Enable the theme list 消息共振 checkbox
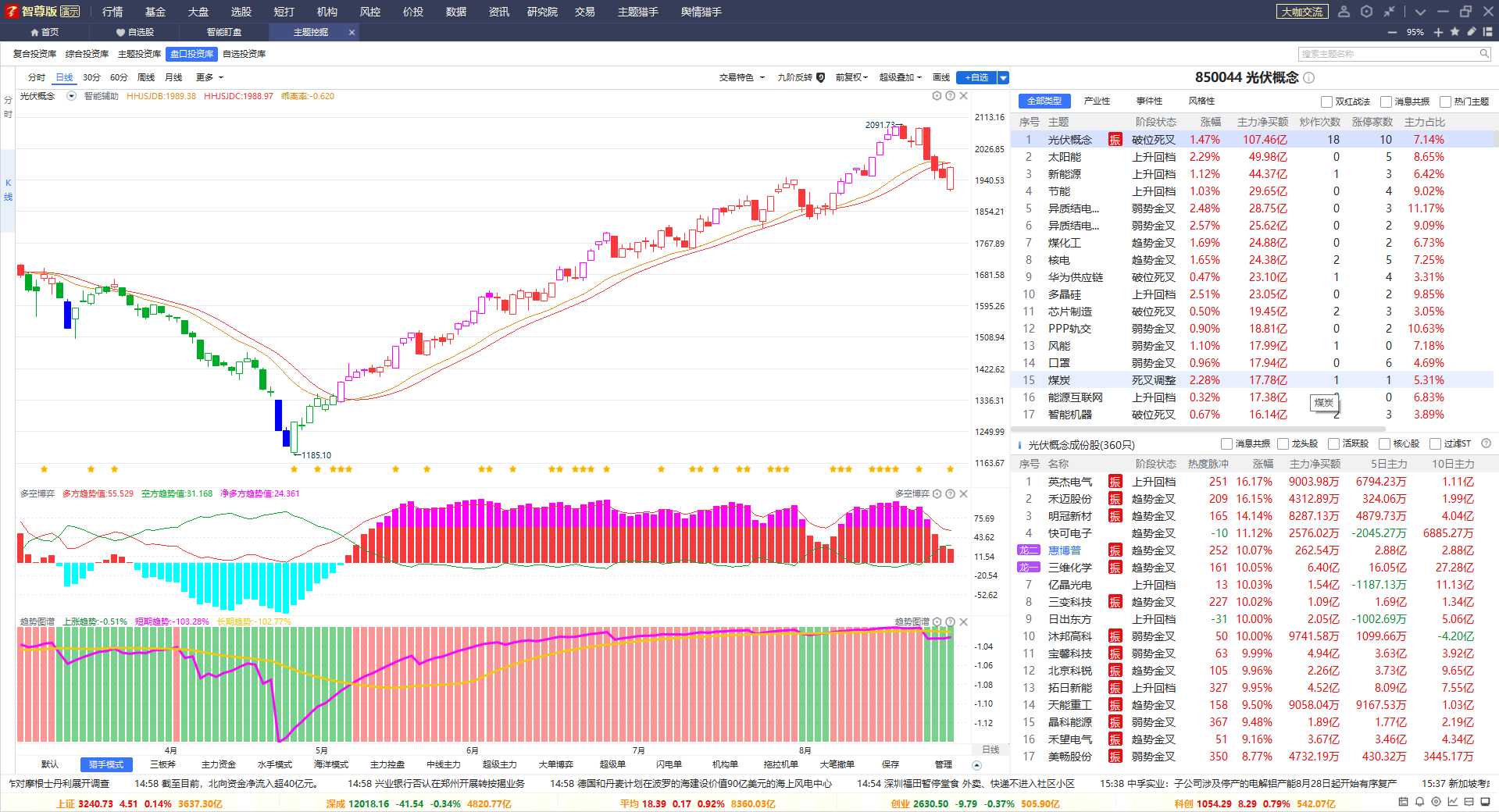 point(1386,101)
